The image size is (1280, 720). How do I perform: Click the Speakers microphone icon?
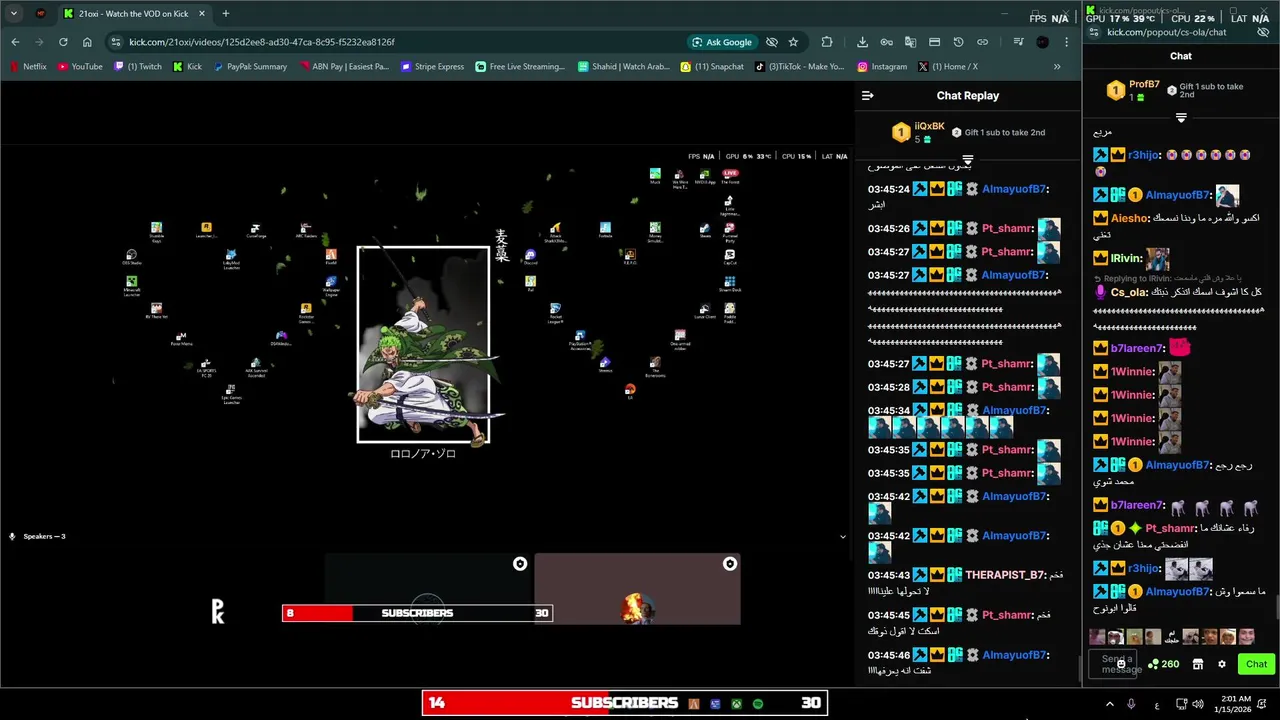point(12,536)
